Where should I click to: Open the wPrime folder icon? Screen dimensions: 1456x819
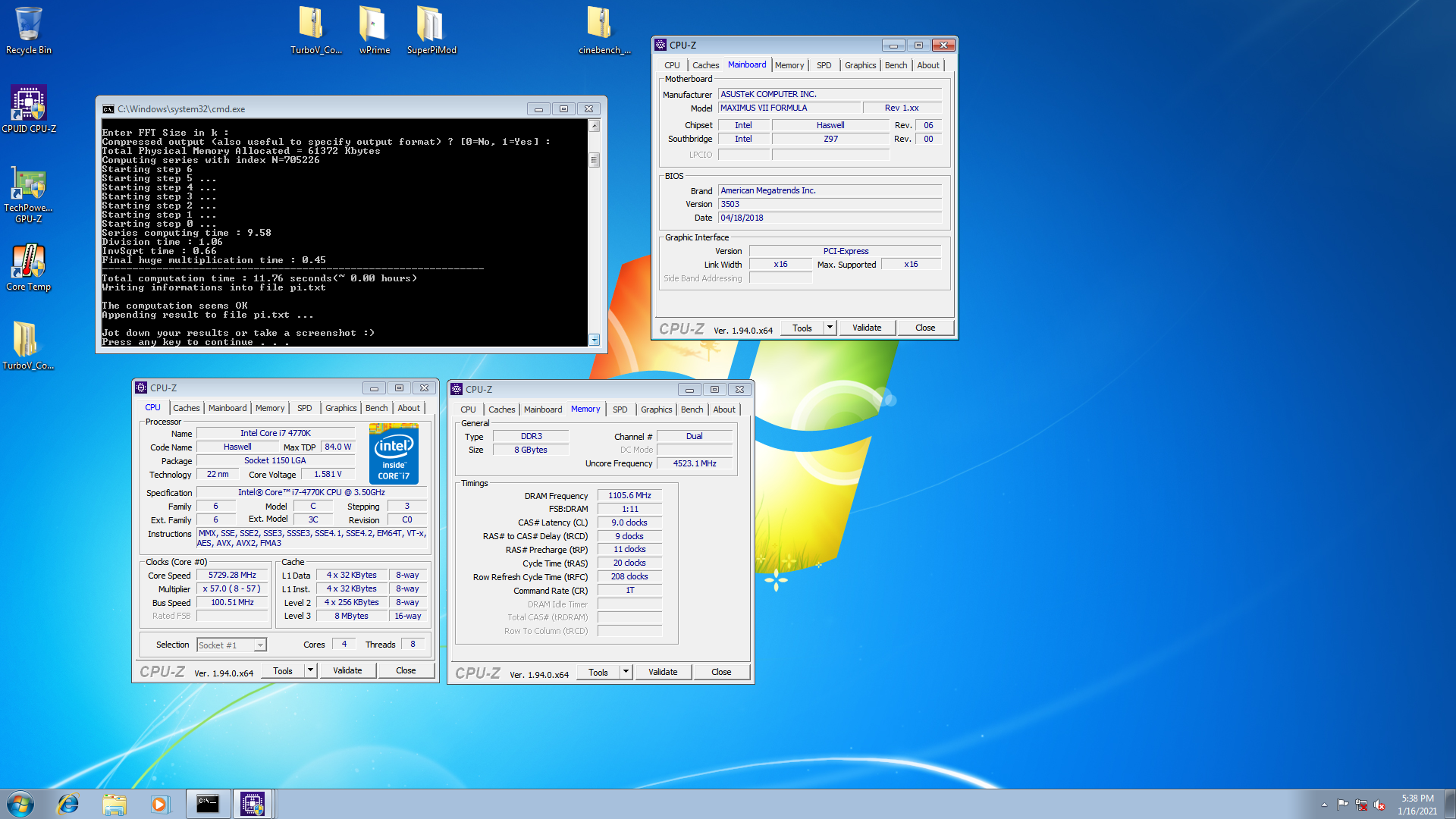[375, 30]
